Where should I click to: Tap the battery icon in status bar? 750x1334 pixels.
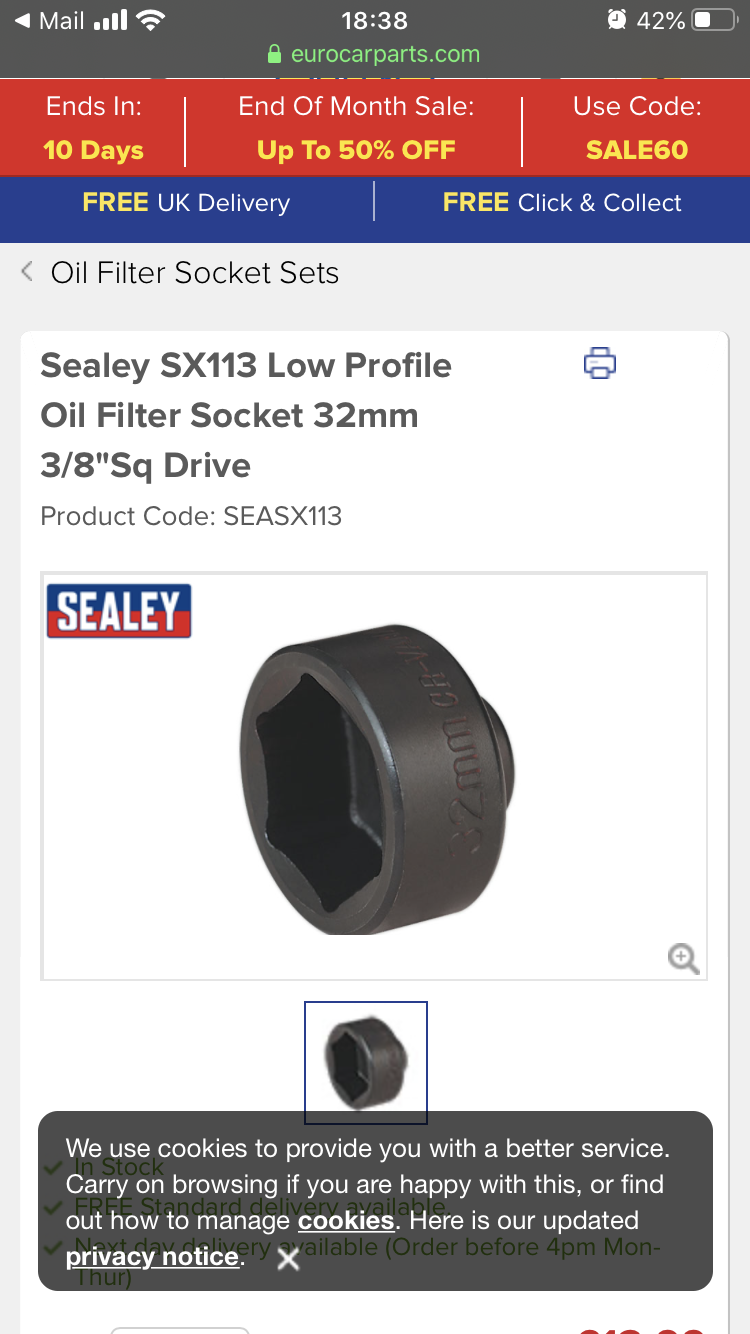tap(714, 20)
